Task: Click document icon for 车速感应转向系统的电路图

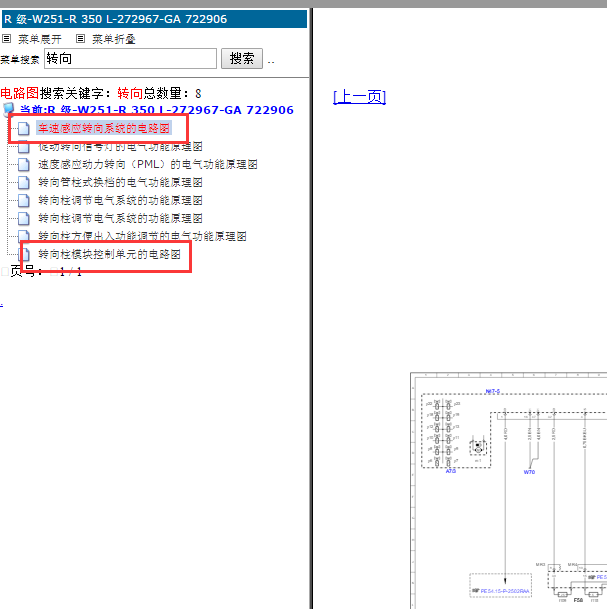Action: tap(24, 128)
